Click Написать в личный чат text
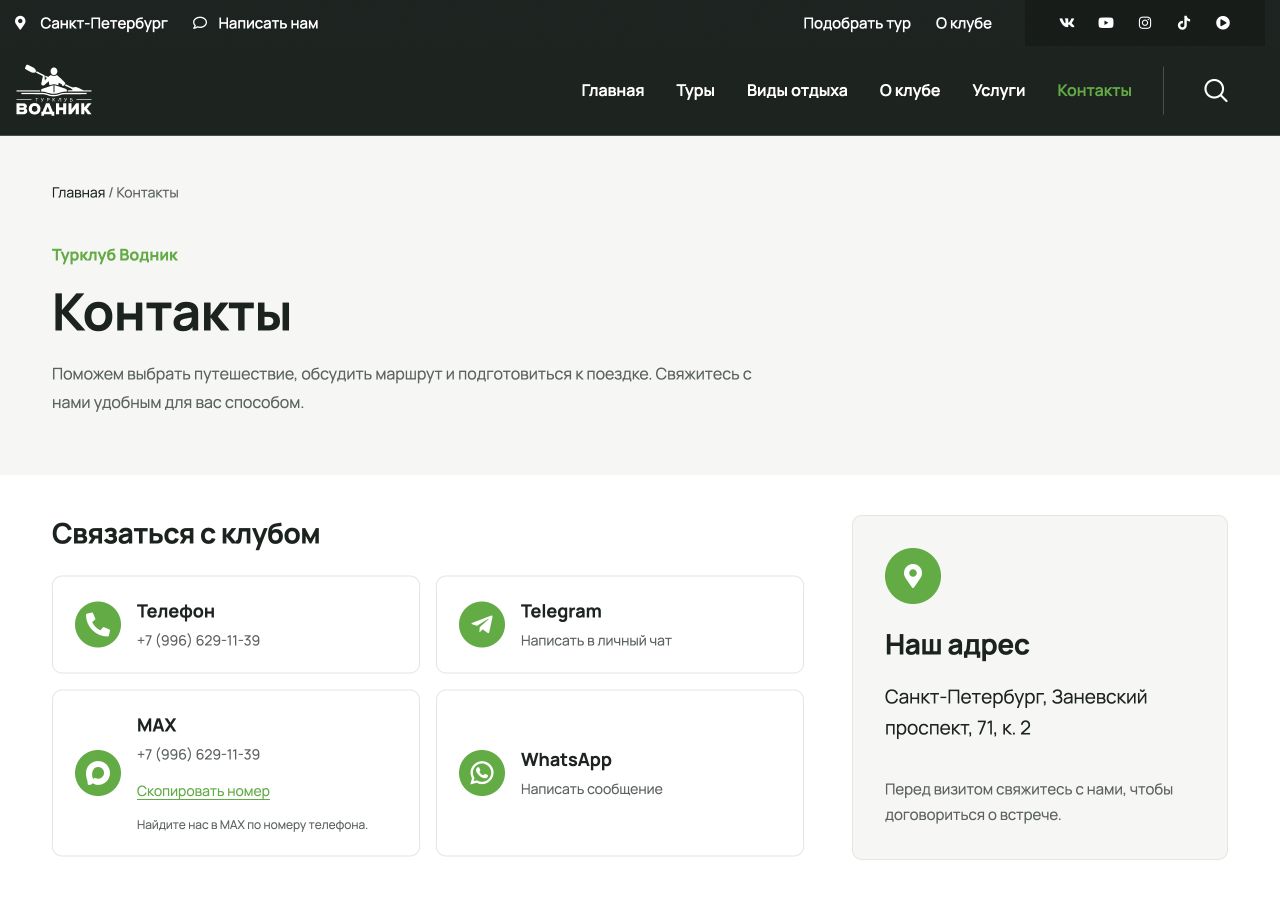Screen dimensions: 1280x900 coord(596,640)
